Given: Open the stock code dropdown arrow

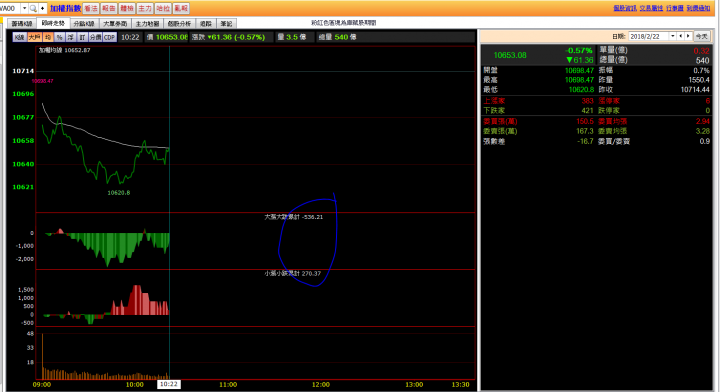Looking at the screenshot, I should [x=24, y=8].
